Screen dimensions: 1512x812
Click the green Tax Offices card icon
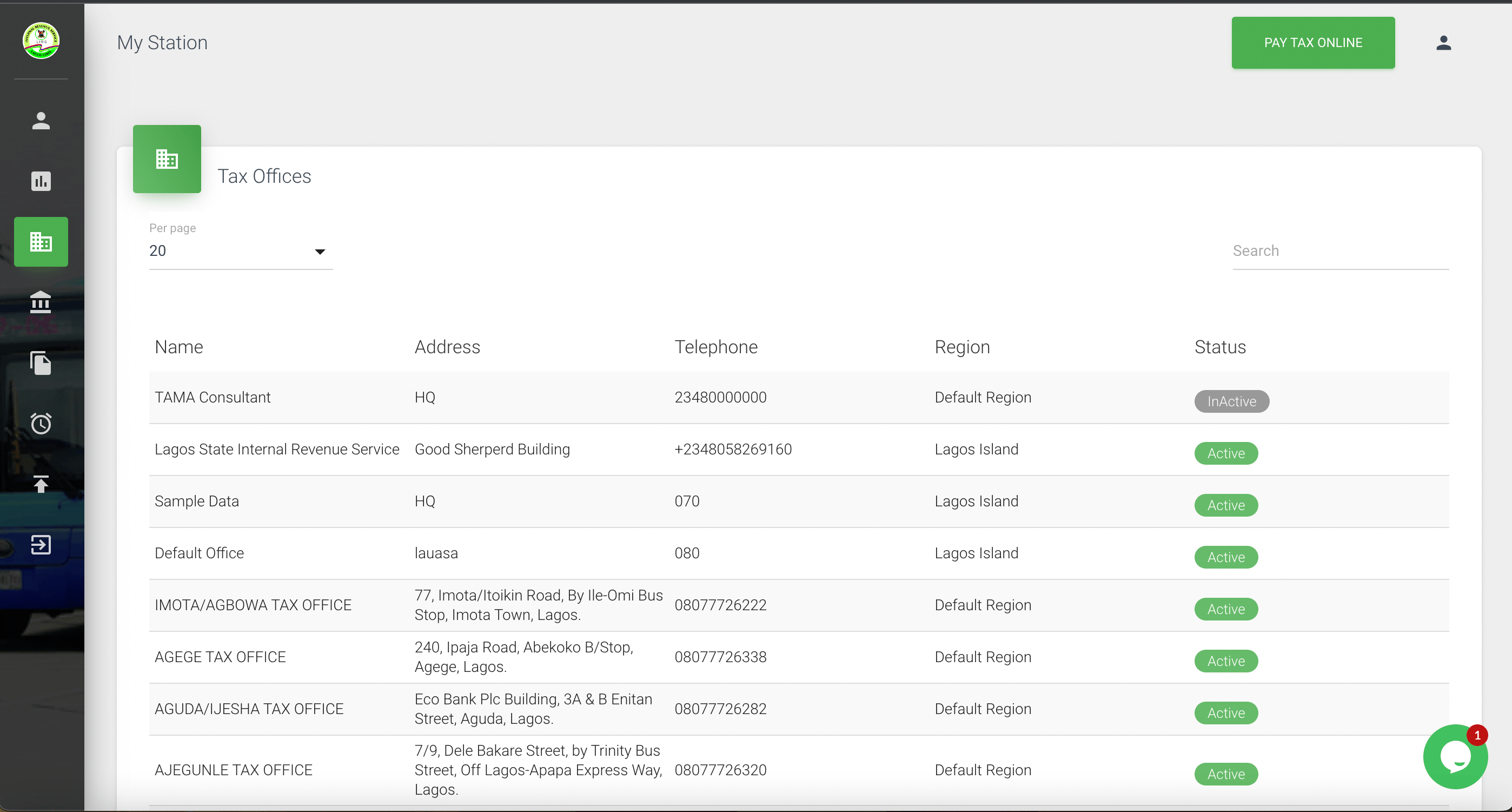coord(167,159)
